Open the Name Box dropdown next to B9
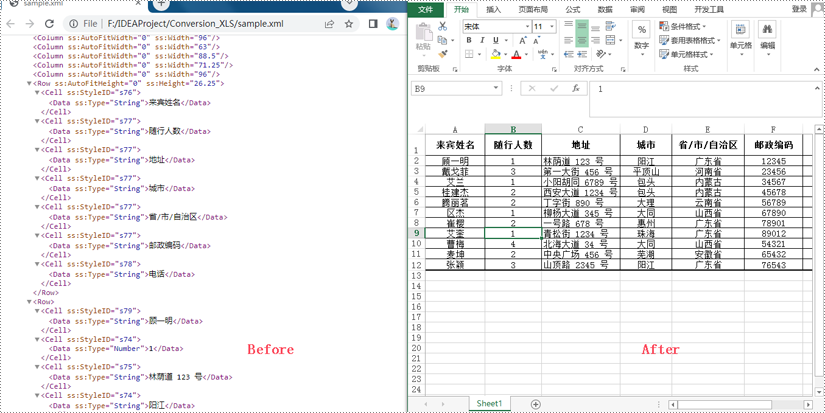The height and width of the screenshot is (413, 825). coord(496,88)
